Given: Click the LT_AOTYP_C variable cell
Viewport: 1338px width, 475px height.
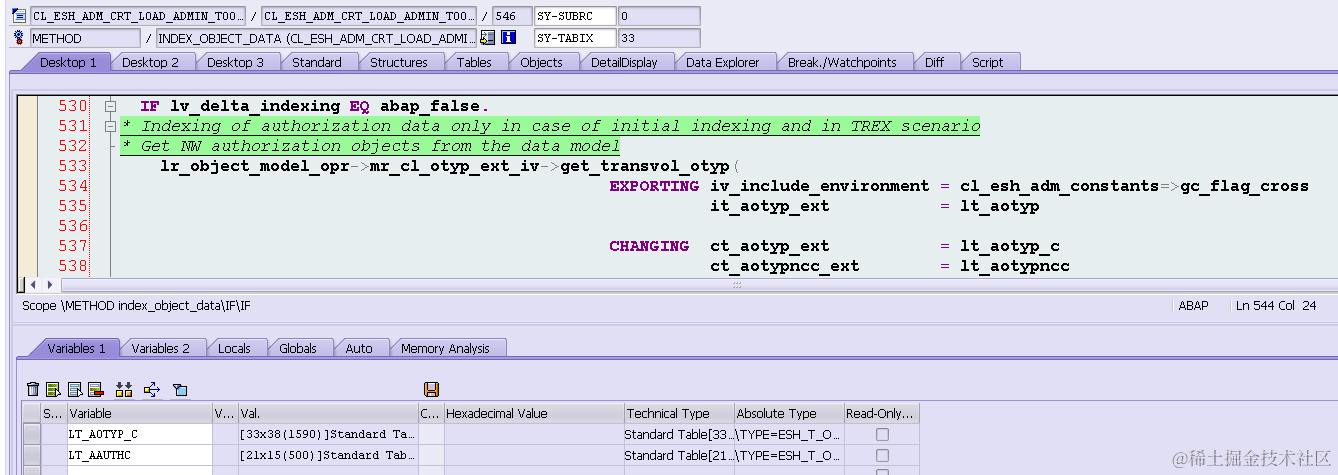Looking at the screenshot, I should pyautogui.click(x=139, y=434).
